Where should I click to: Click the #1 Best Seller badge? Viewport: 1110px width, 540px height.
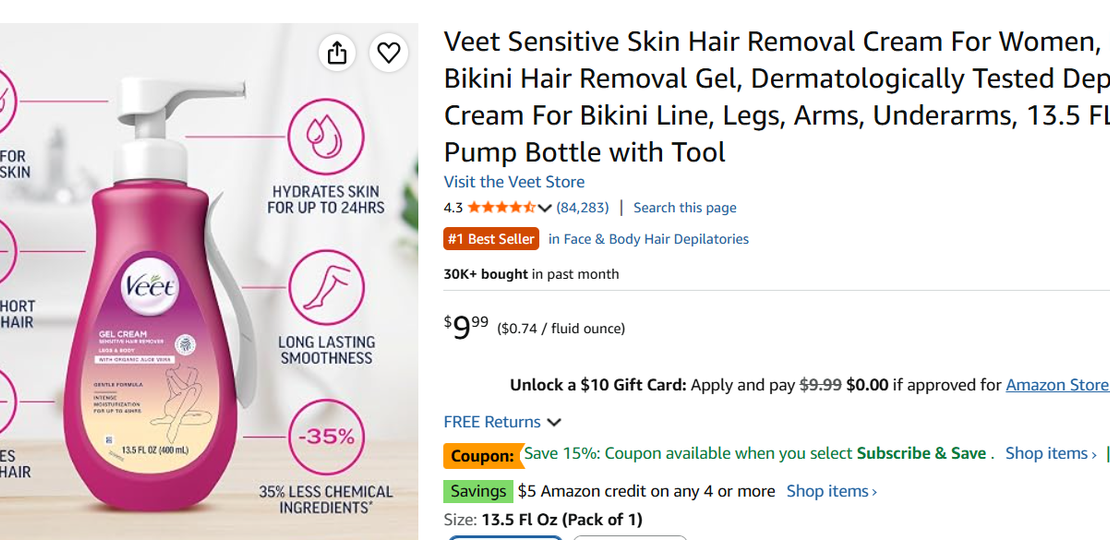(x=491, y=239)
